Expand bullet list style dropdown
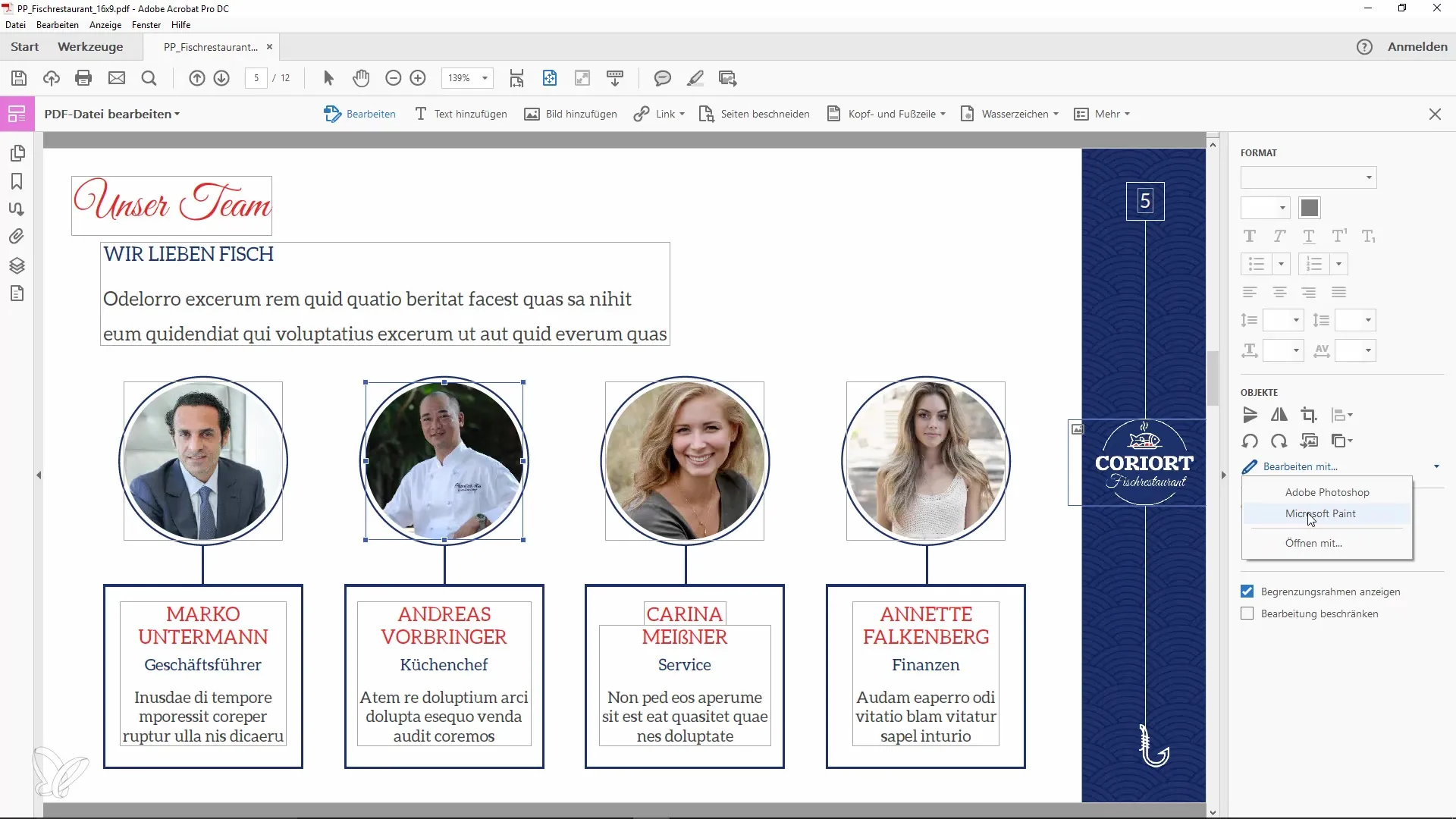The image size is (1456, 819). tap(1281, 264)
